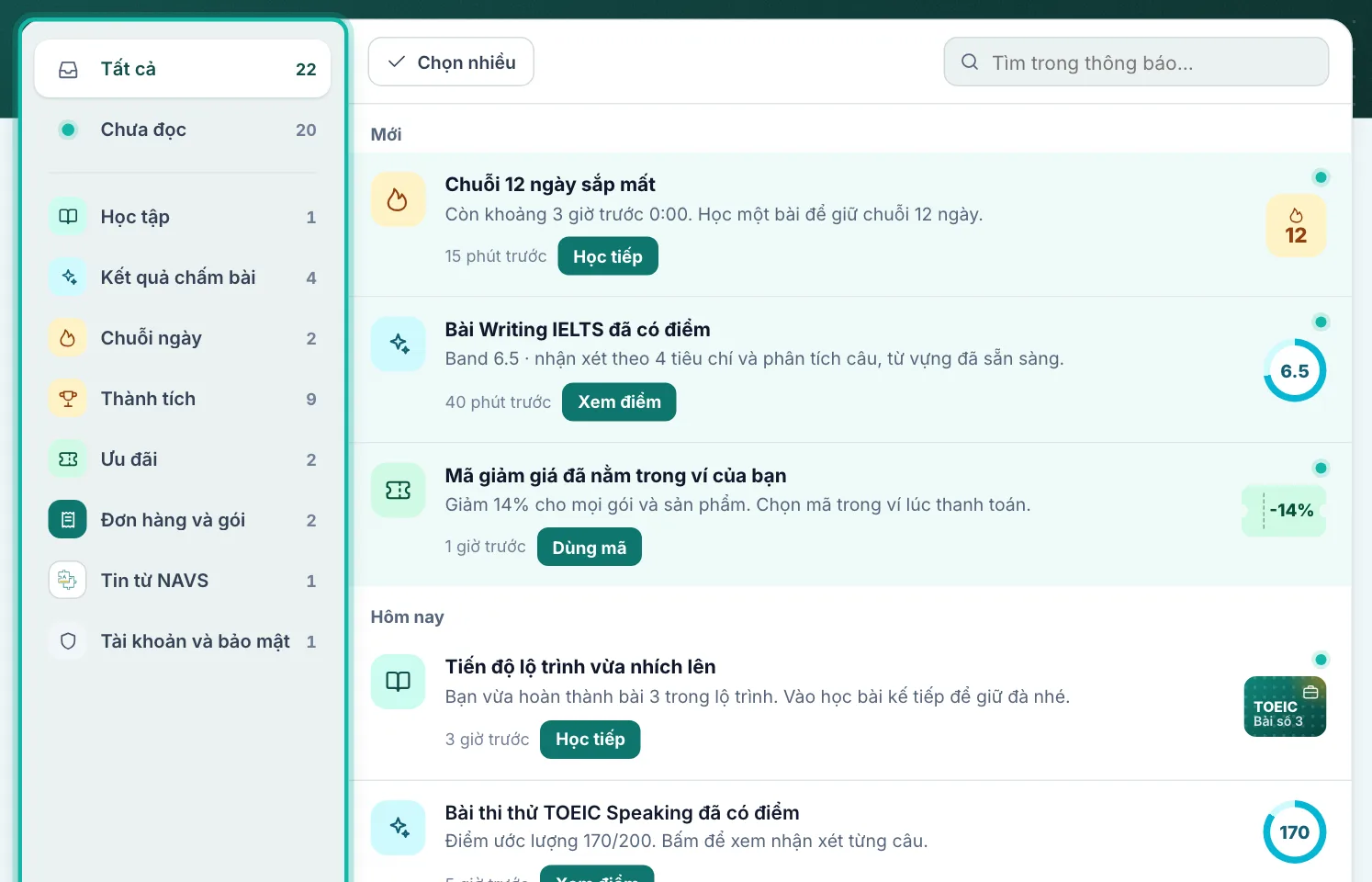Open the Kết quả chấm bài category

[183, 277]
